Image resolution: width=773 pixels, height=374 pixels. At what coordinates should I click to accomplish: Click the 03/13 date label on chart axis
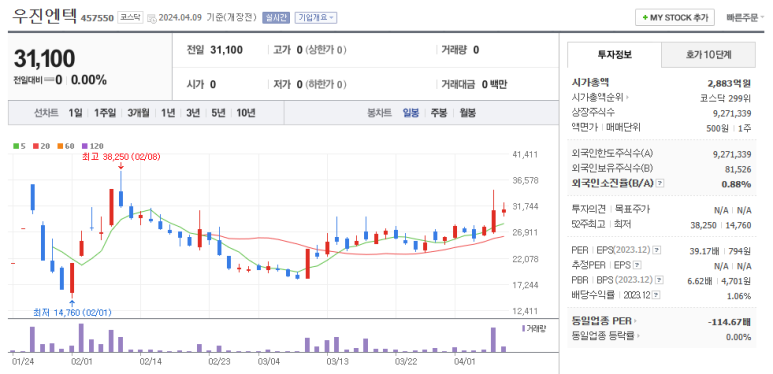pyautogui.click(x=338, y=361)
